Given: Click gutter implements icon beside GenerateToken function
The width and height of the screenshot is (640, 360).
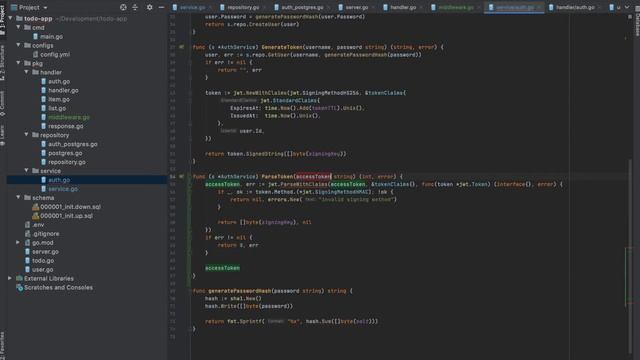Looking at the screenshot, I should [181, 47].
